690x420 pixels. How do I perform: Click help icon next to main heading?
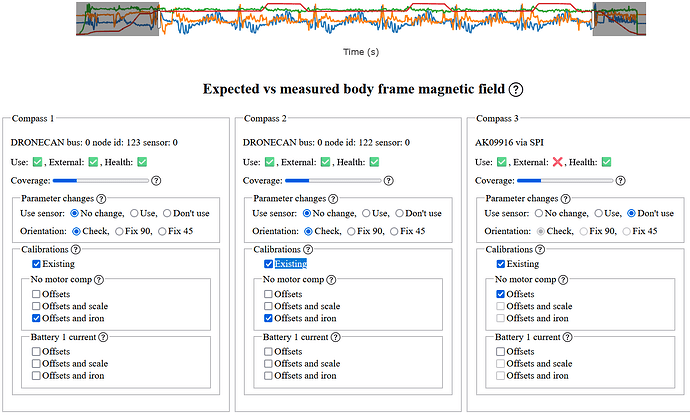coord(516,90)
